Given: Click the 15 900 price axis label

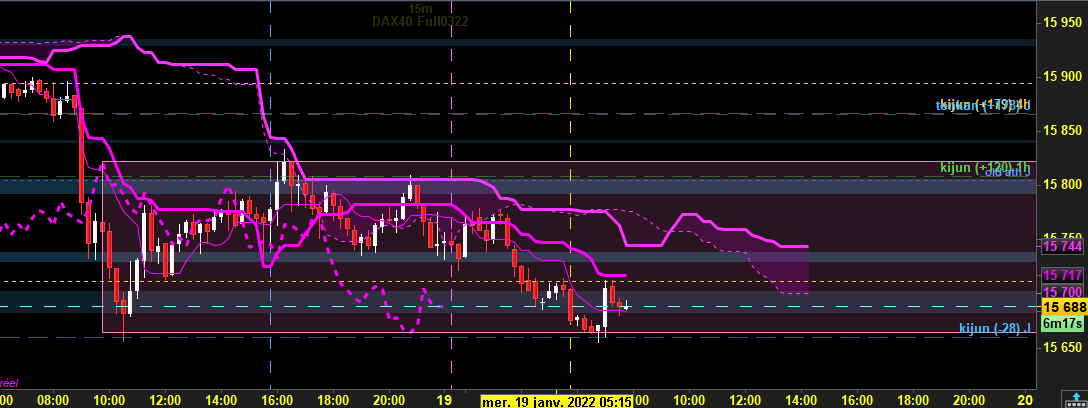Looking at the screenshot, I should pyautogui.click(x=1062, y=77).
